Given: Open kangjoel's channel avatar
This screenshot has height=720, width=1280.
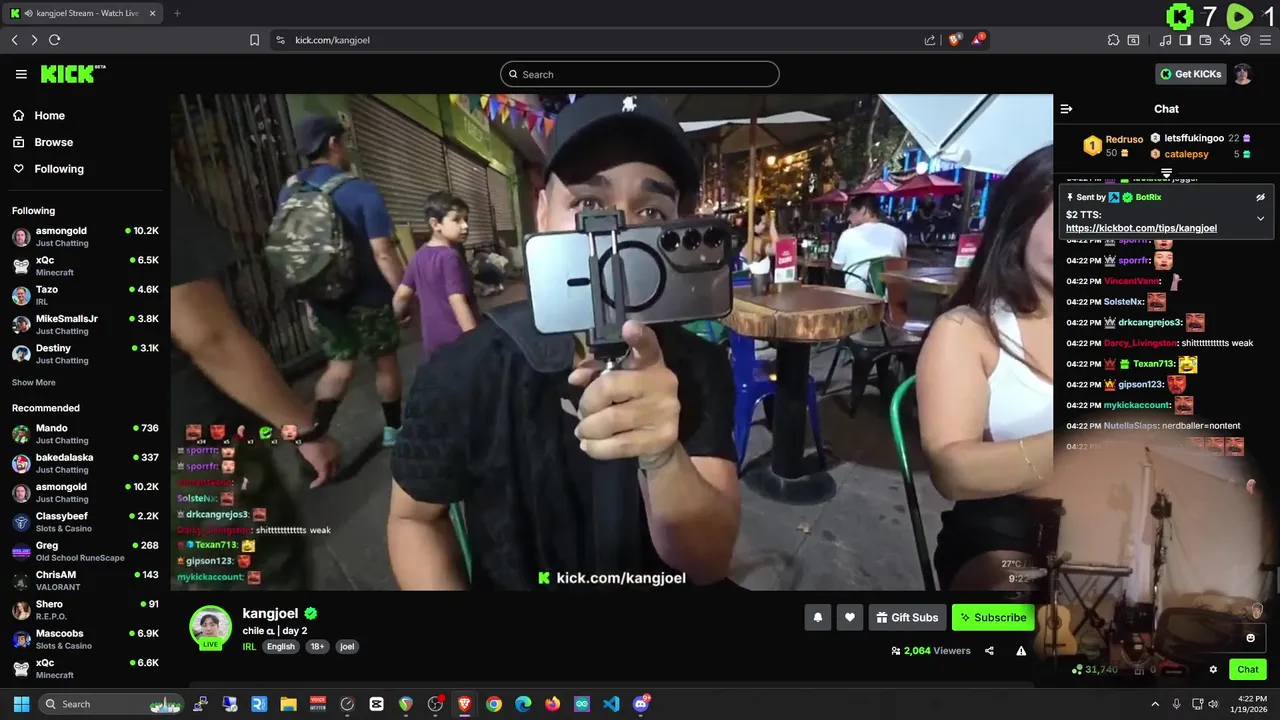Looking at the screenshot, I should click(x=211, y=627).
